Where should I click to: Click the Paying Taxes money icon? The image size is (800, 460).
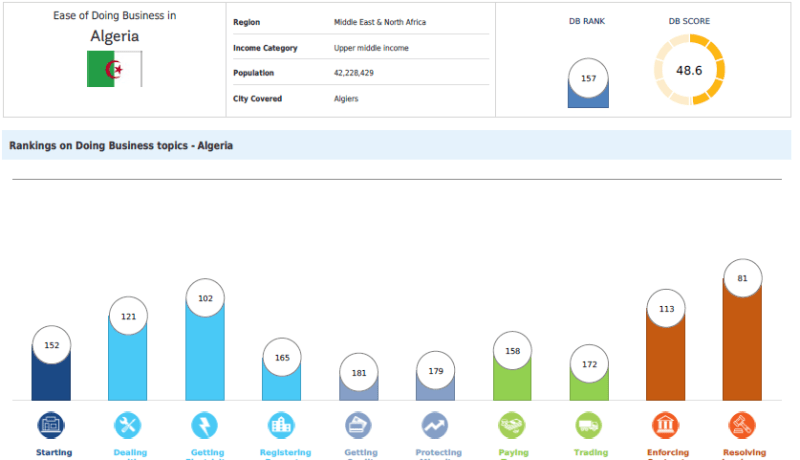(x=513, y=424)
